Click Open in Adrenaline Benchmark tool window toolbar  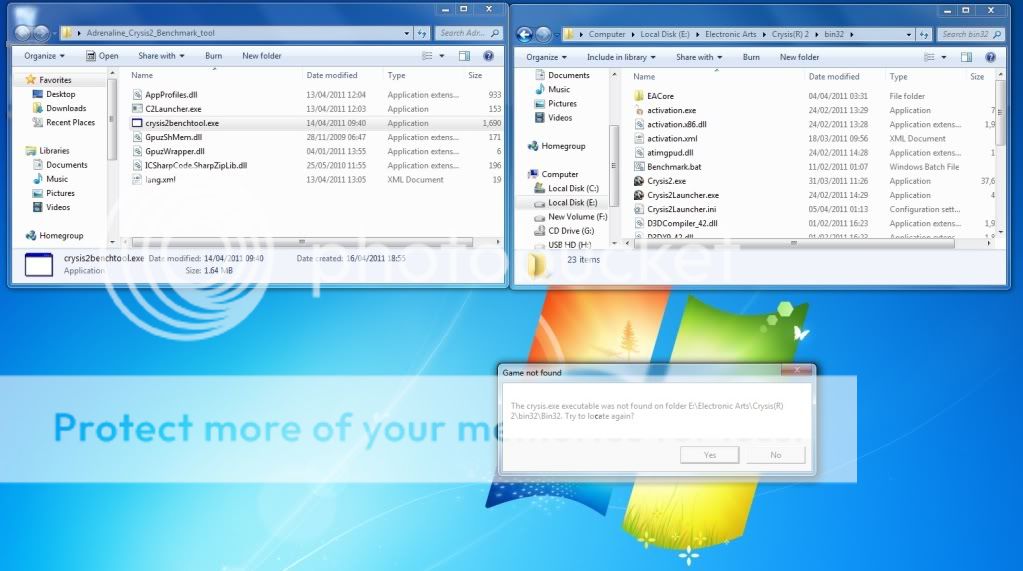coord(102,56)
